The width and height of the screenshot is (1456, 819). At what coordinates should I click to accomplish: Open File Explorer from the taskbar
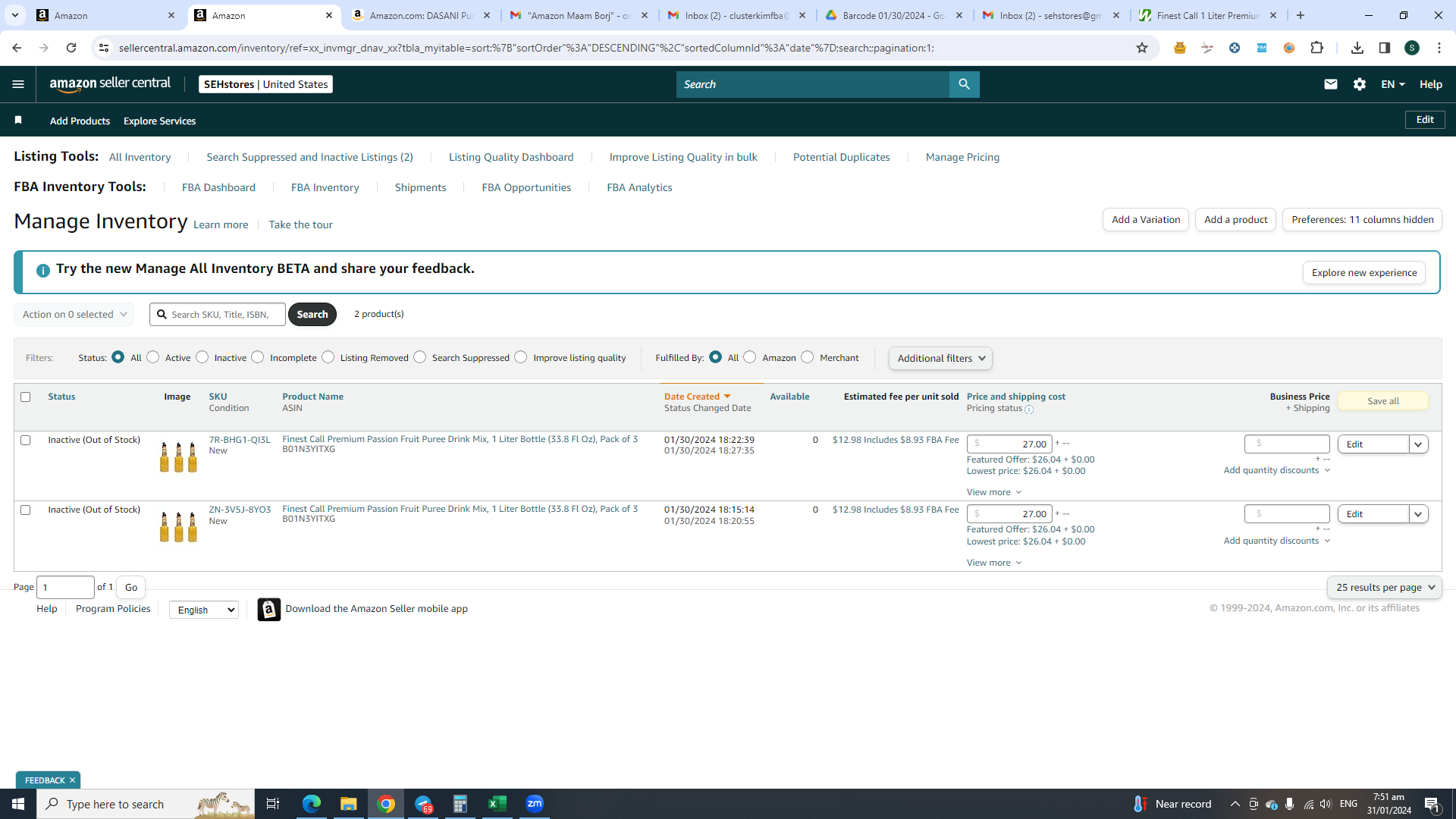348,804
